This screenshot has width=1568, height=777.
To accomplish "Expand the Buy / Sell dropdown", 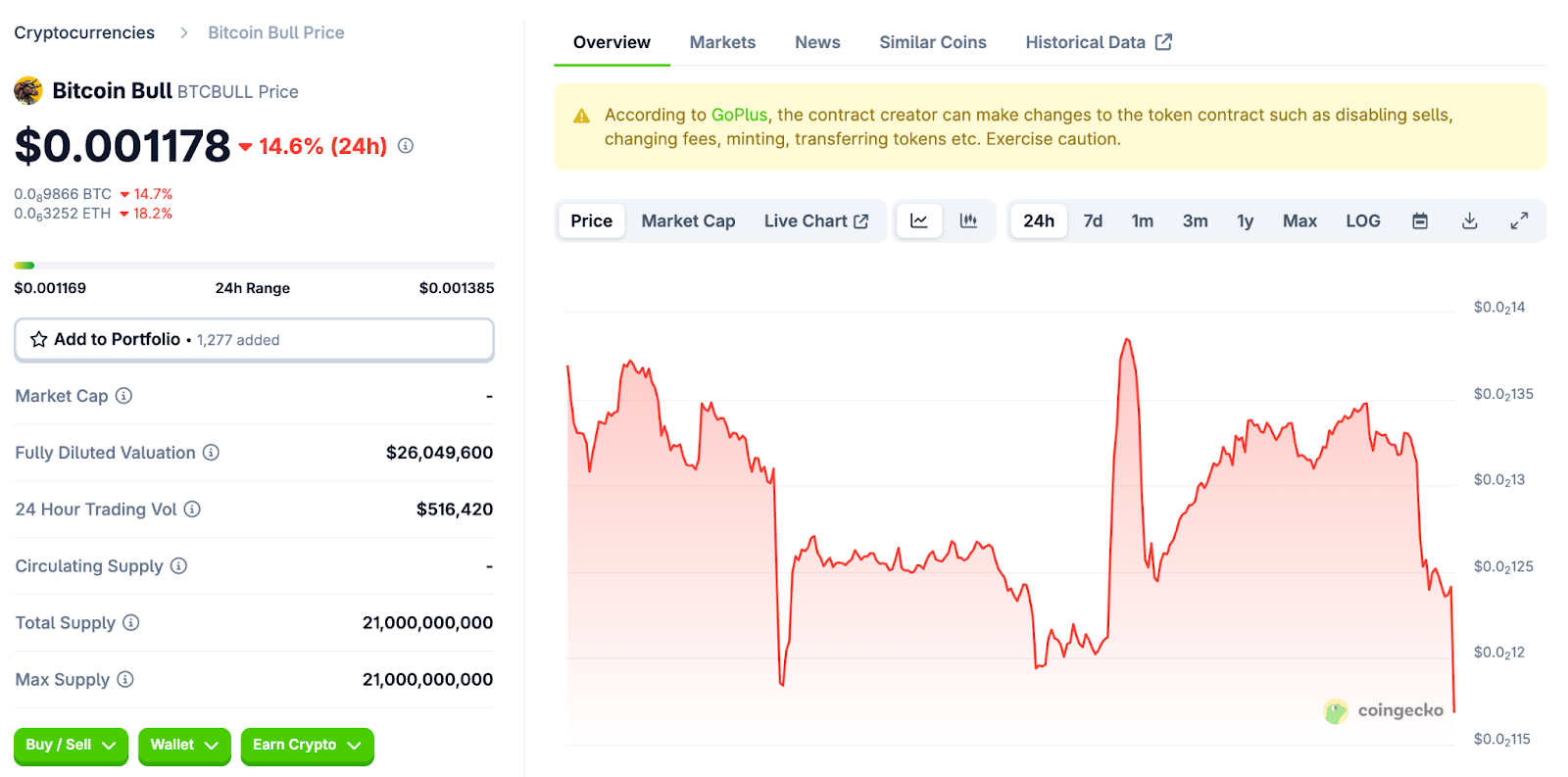I will [x=71, y=746].
